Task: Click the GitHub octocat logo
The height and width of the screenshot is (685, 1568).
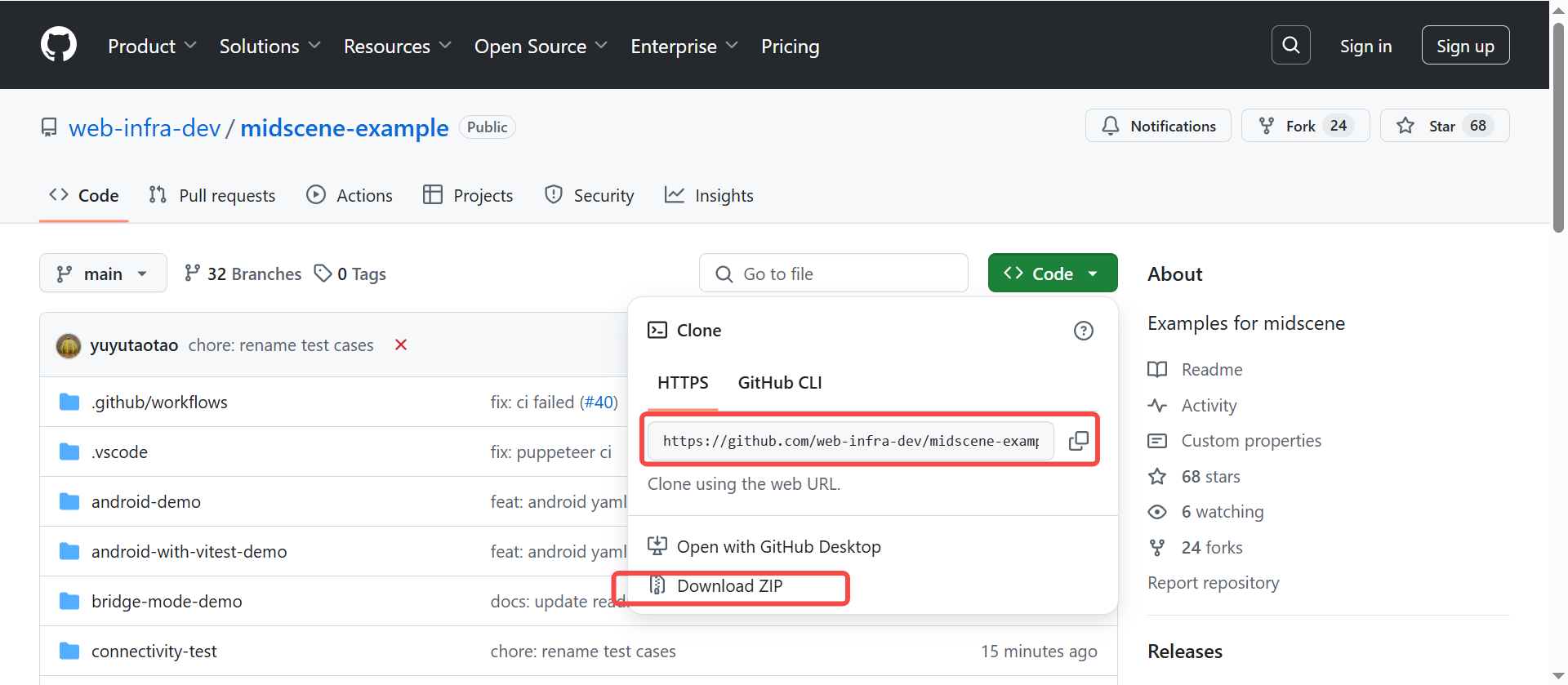Action: pos(59,45)
